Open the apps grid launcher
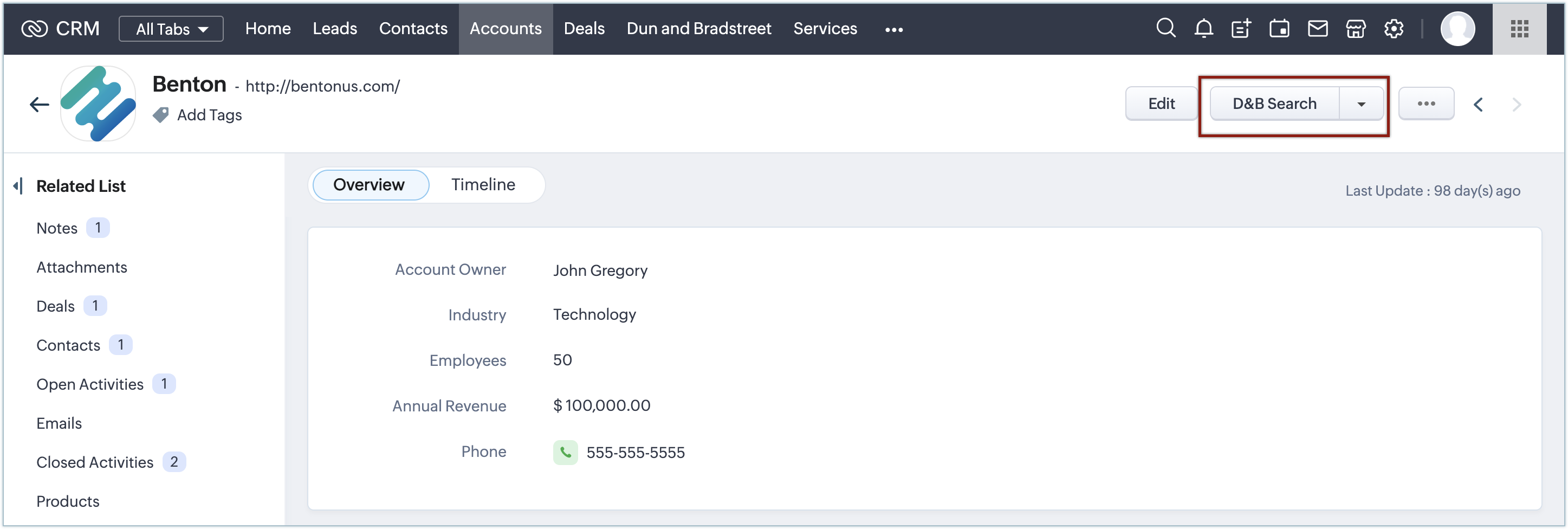 (x=1519, y=29)
